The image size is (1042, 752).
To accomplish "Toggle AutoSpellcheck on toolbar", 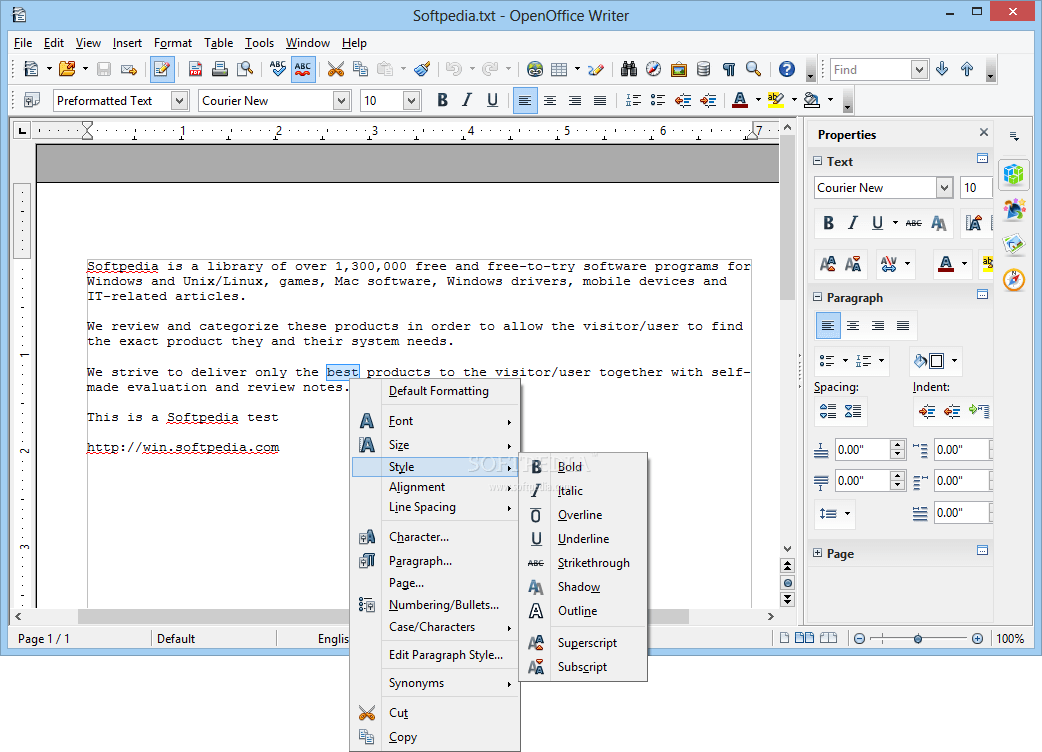I will (303, 69).
